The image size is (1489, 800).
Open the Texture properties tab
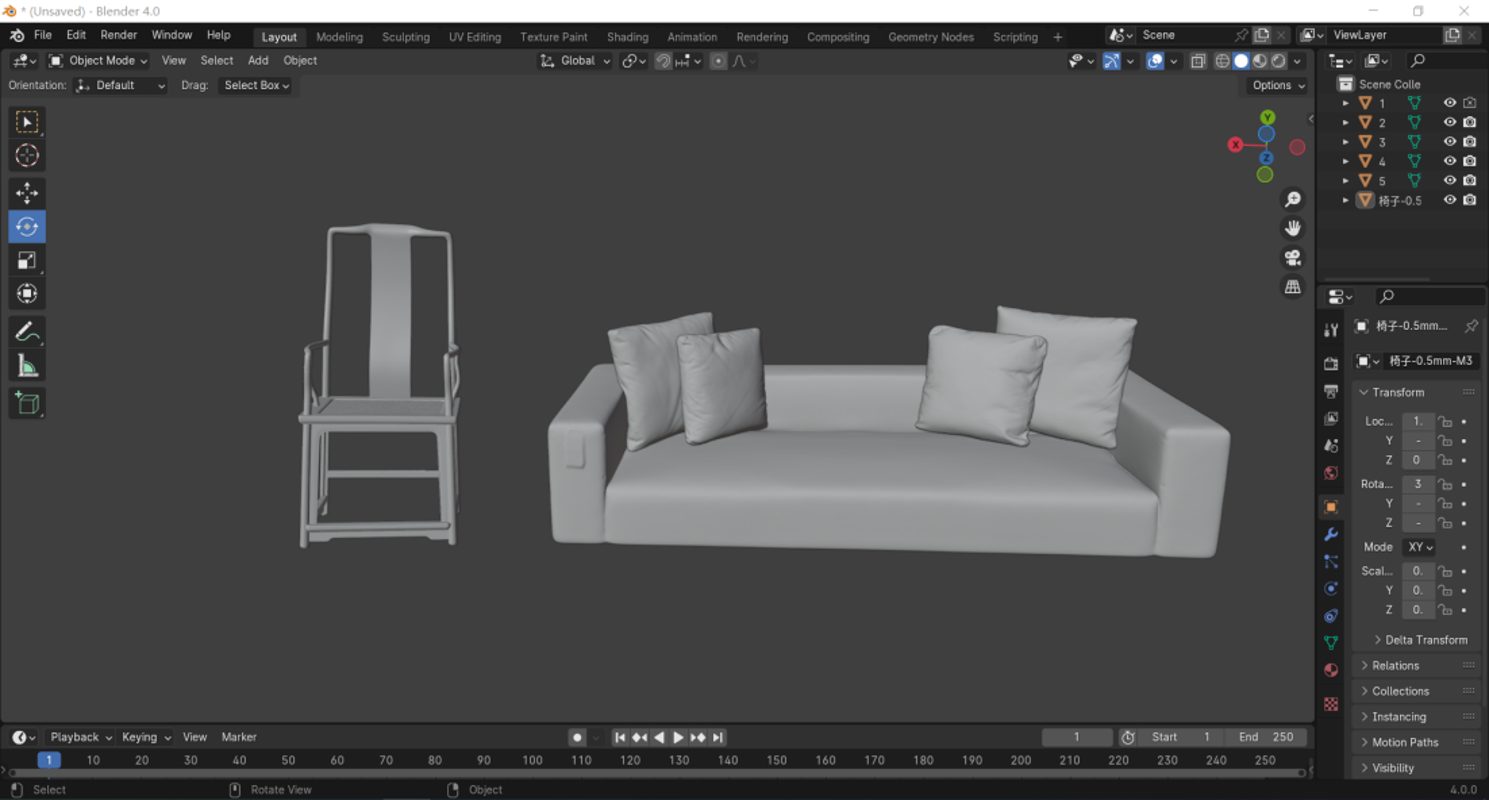coord(1331,704)
